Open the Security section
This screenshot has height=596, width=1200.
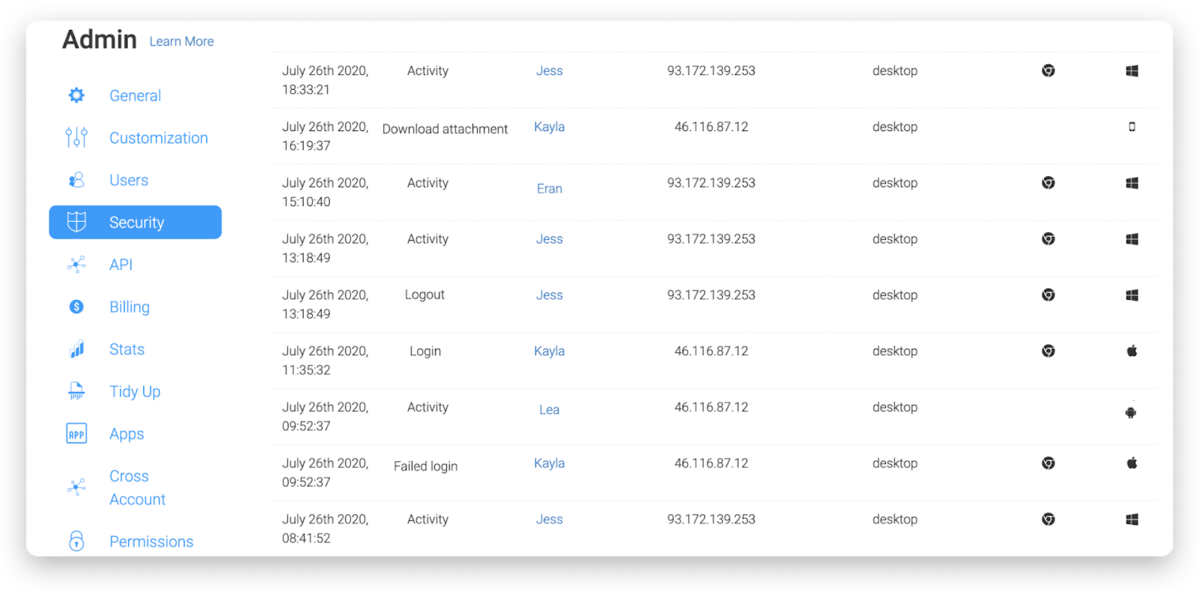pyautogui.click(x=135, y=222)
